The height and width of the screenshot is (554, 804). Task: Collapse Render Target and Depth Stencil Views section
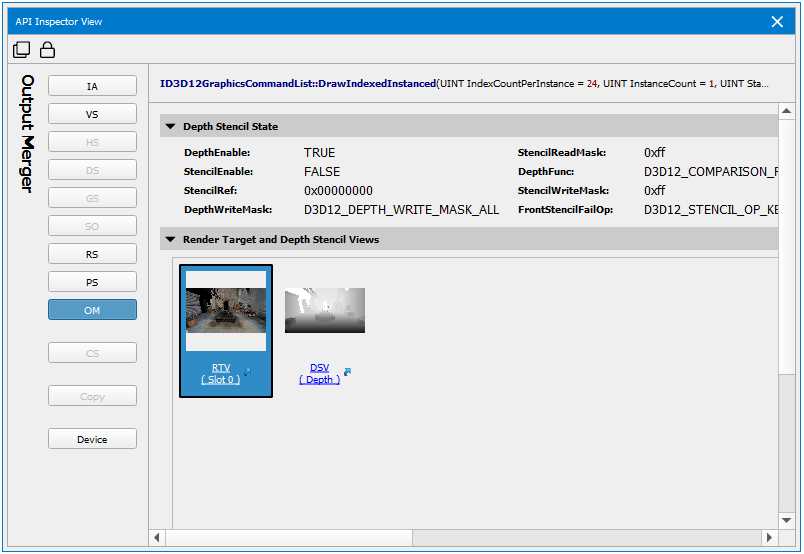[170, 240]
